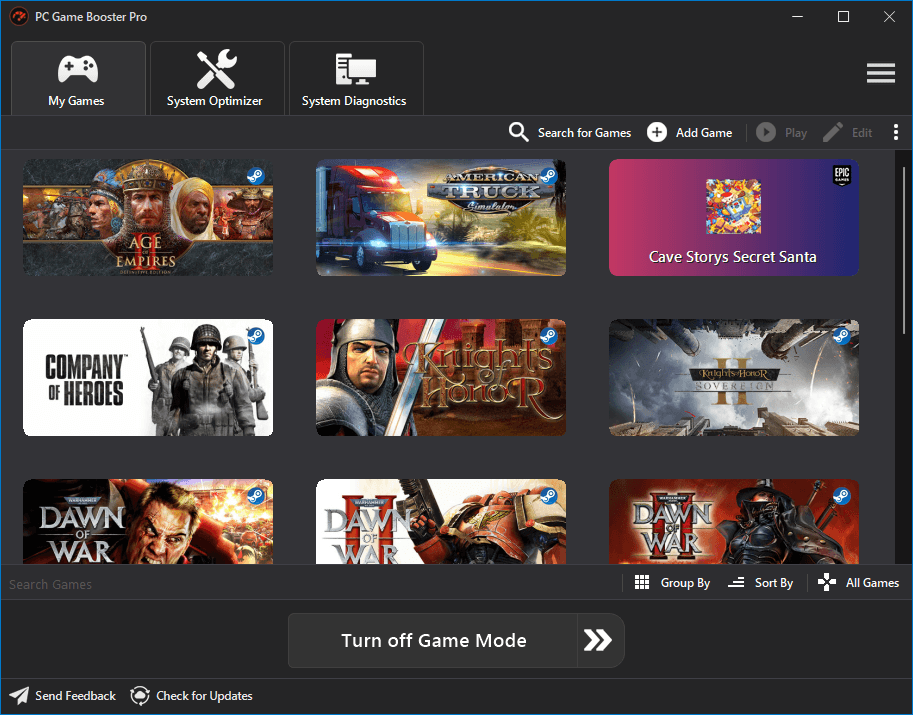Screen dimensions: 913x715
Task: Click the Search for Games magnifier icon
Action: pos(518,132)
